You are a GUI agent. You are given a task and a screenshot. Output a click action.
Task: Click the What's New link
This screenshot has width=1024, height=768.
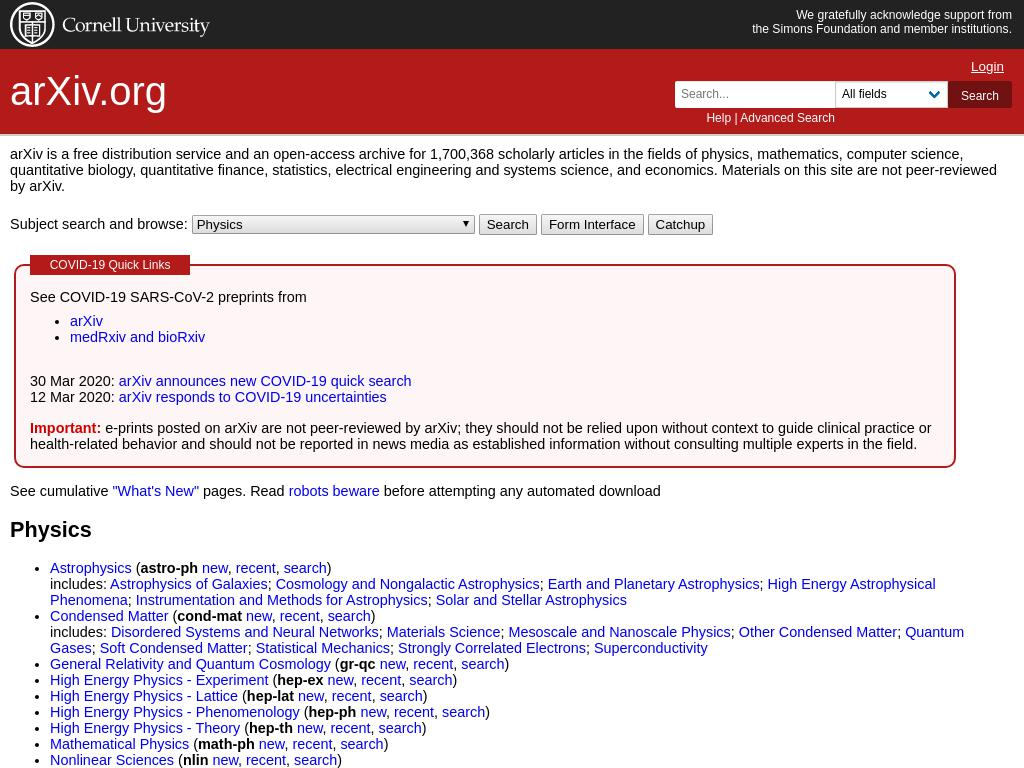pyautogui.click(x=156, y=491)
